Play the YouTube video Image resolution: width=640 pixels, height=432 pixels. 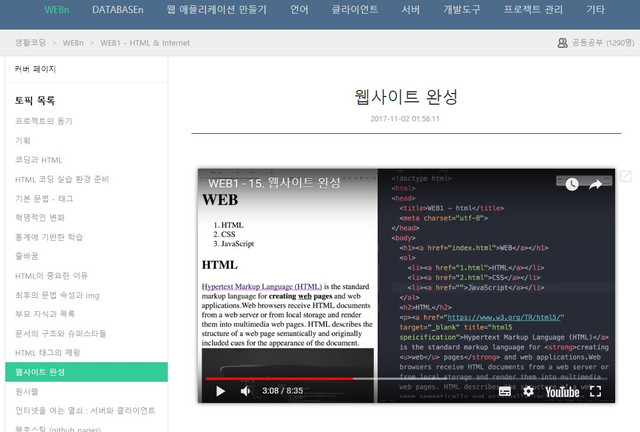tap(220, 391)
